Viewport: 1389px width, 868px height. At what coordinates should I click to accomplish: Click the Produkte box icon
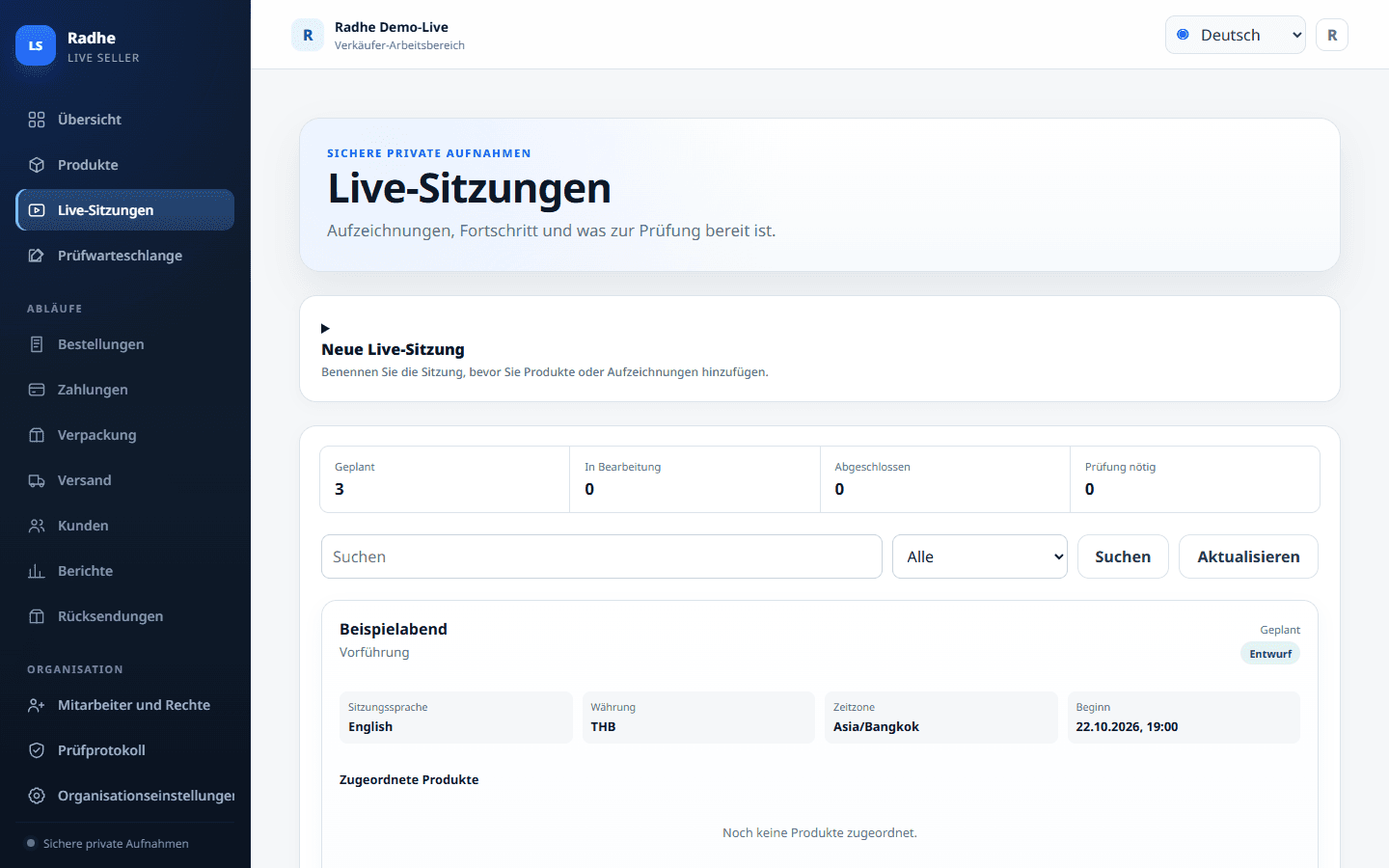click(x=37, y=165)
